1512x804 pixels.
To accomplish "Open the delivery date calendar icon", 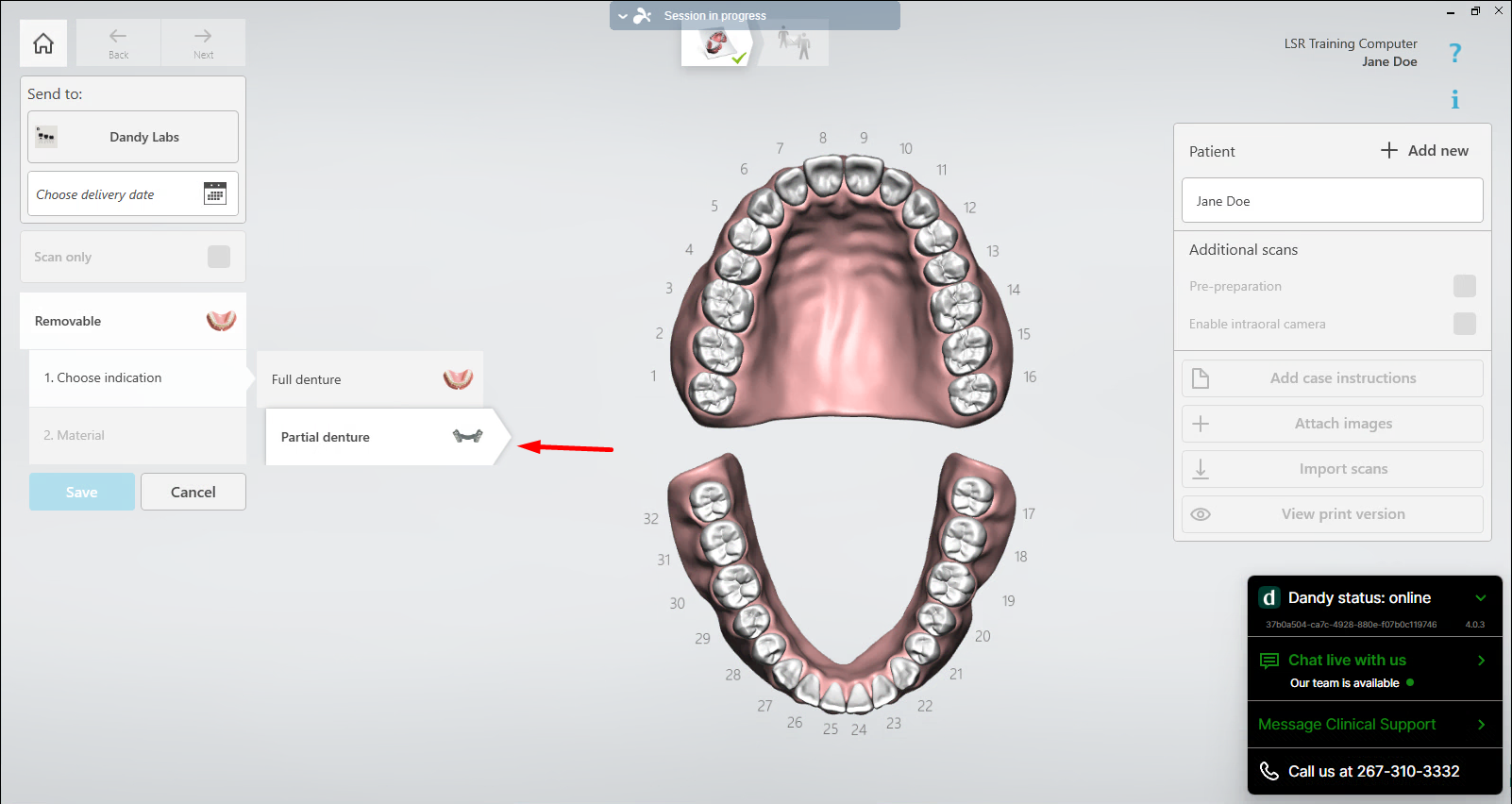I will click(215, 193).
